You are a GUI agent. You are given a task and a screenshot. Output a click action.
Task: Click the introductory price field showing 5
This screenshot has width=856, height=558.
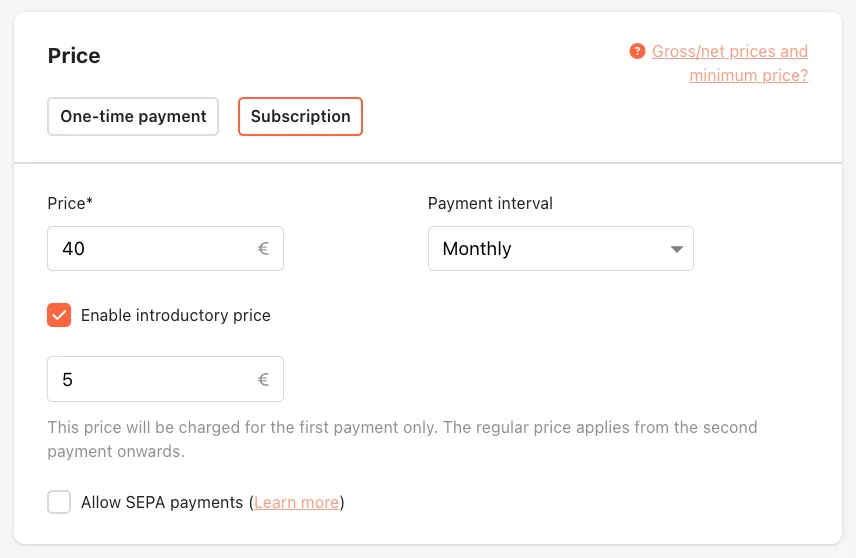[165, 379]
